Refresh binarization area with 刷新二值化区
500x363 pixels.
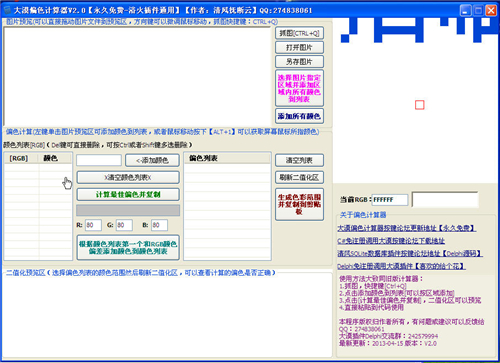tap(299, 177)
